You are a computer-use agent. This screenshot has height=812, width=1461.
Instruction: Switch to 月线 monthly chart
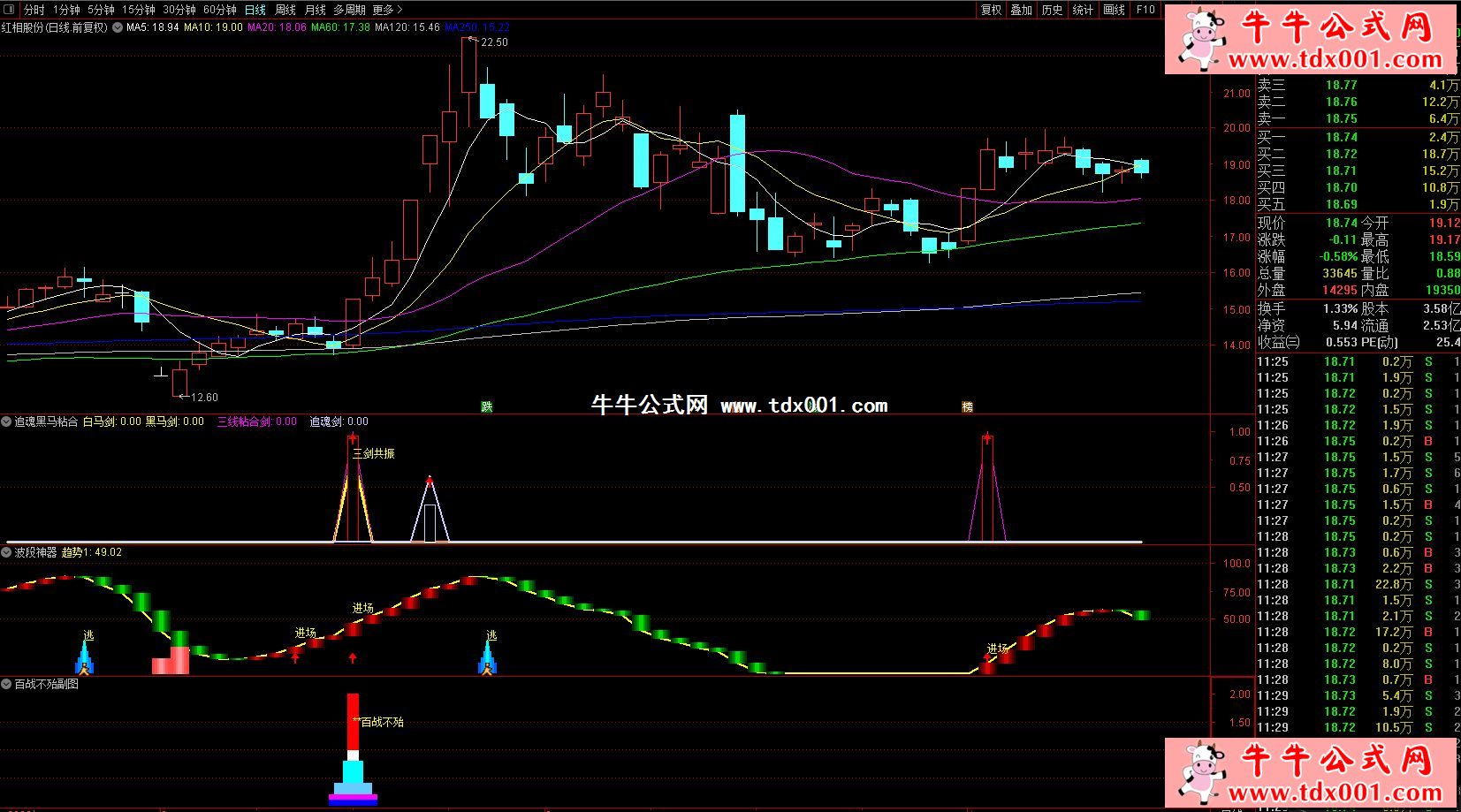tap(316, 10)
